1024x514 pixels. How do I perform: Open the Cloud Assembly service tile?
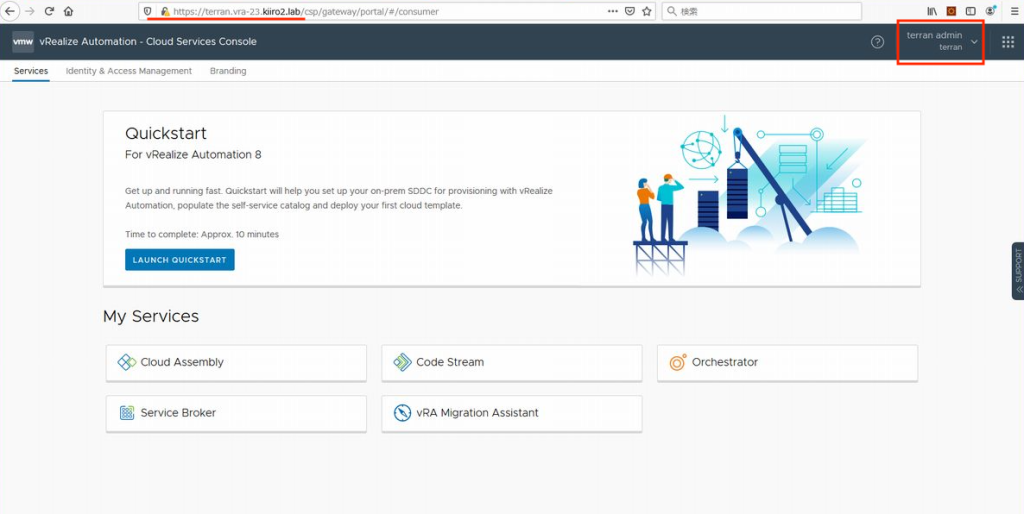tap(236, 362)
